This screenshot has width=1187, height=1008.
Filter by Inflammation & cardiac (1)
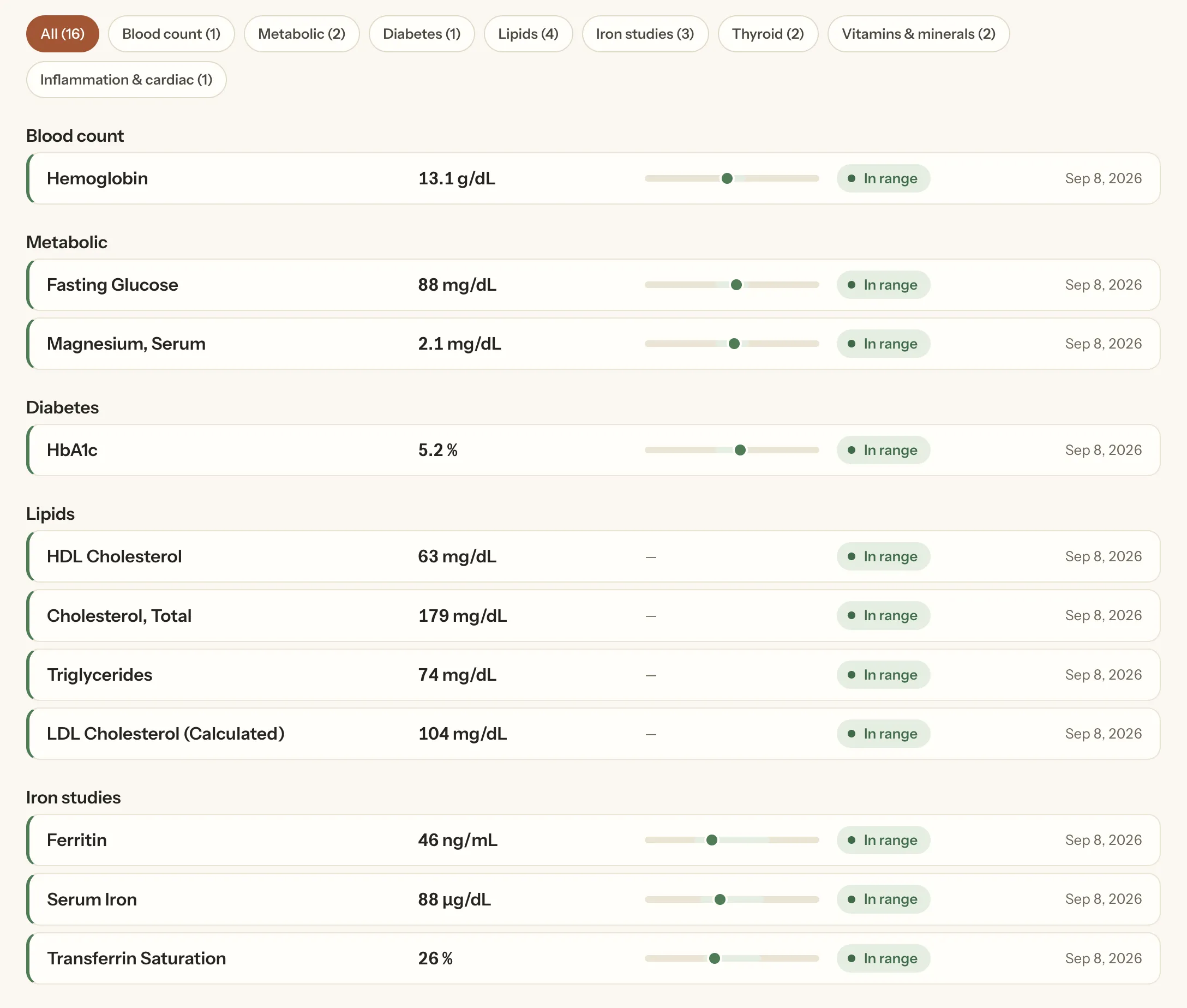[x=127, y=80]
